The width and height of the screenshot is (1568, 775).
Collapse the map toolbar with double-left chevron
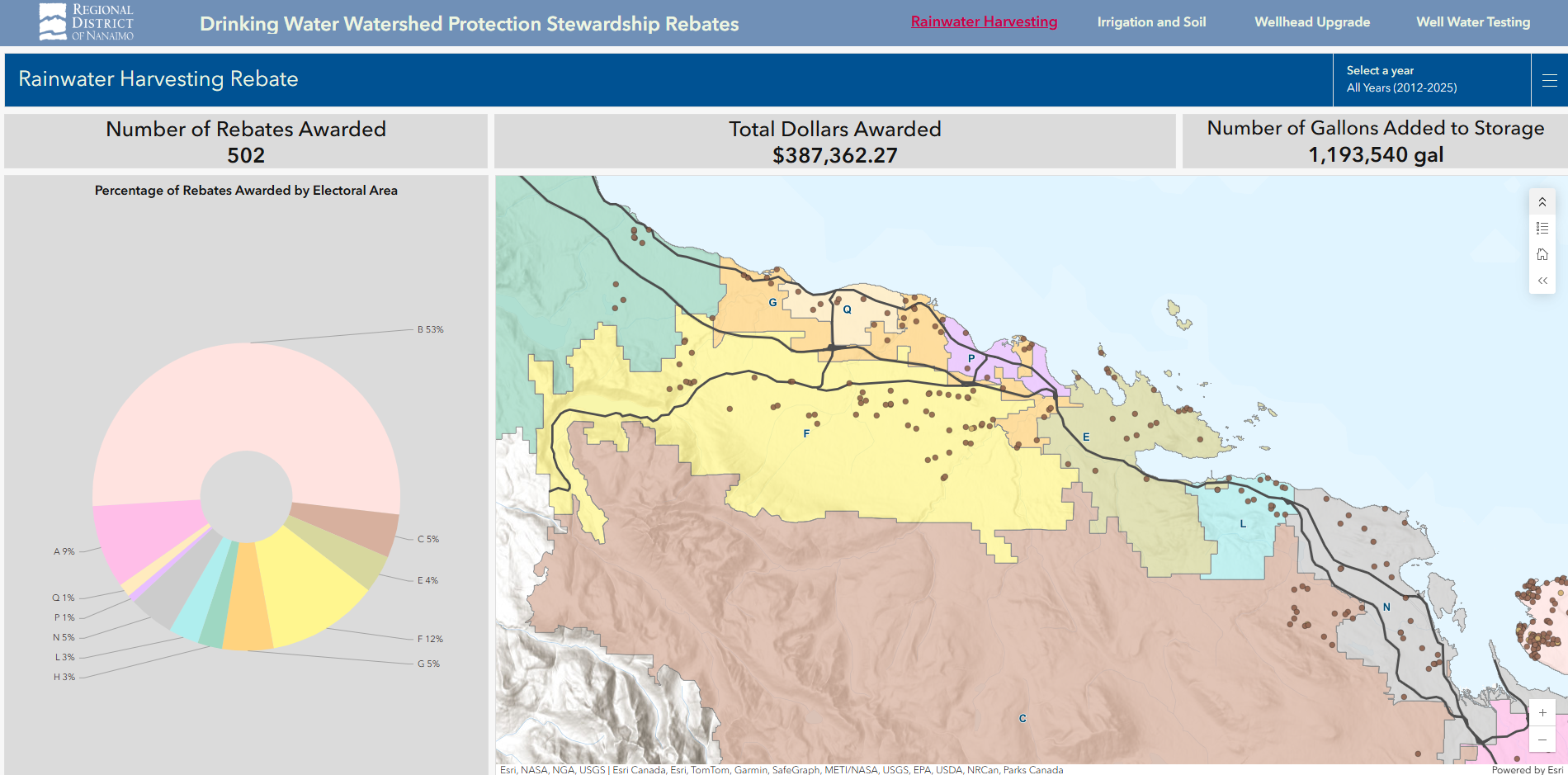[1542, 280]
